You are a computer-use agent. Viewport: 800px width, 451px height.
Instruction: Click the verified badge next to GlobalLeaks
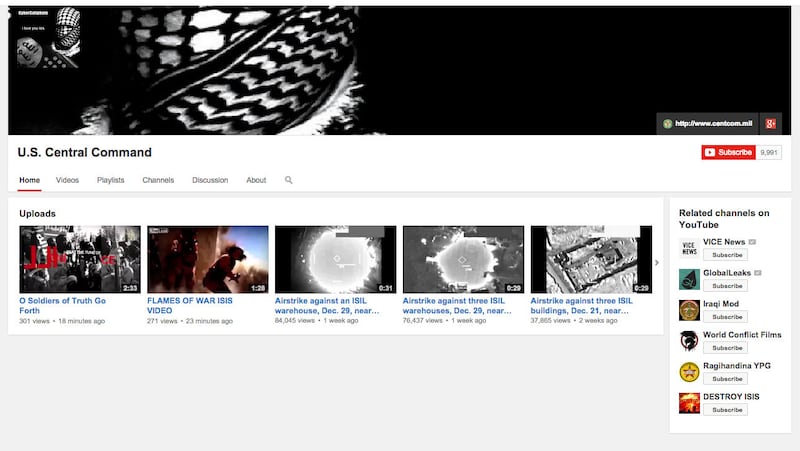click(758, 273)
